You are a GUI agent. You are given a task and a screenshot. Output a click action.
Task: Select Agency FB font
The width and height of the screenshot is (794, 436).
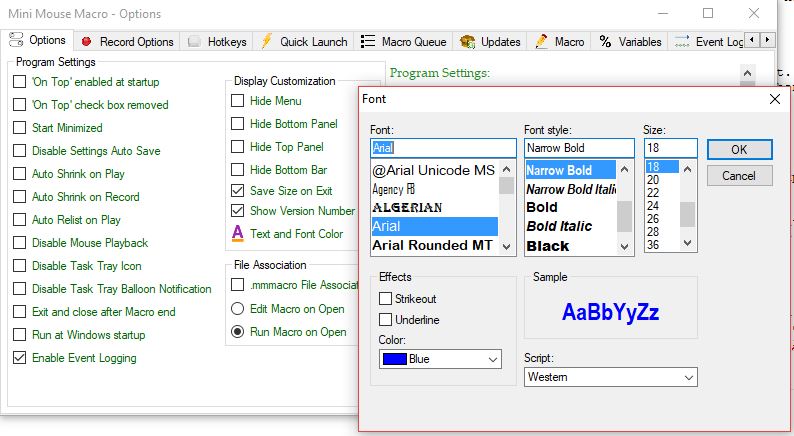[x=393, y=189]
